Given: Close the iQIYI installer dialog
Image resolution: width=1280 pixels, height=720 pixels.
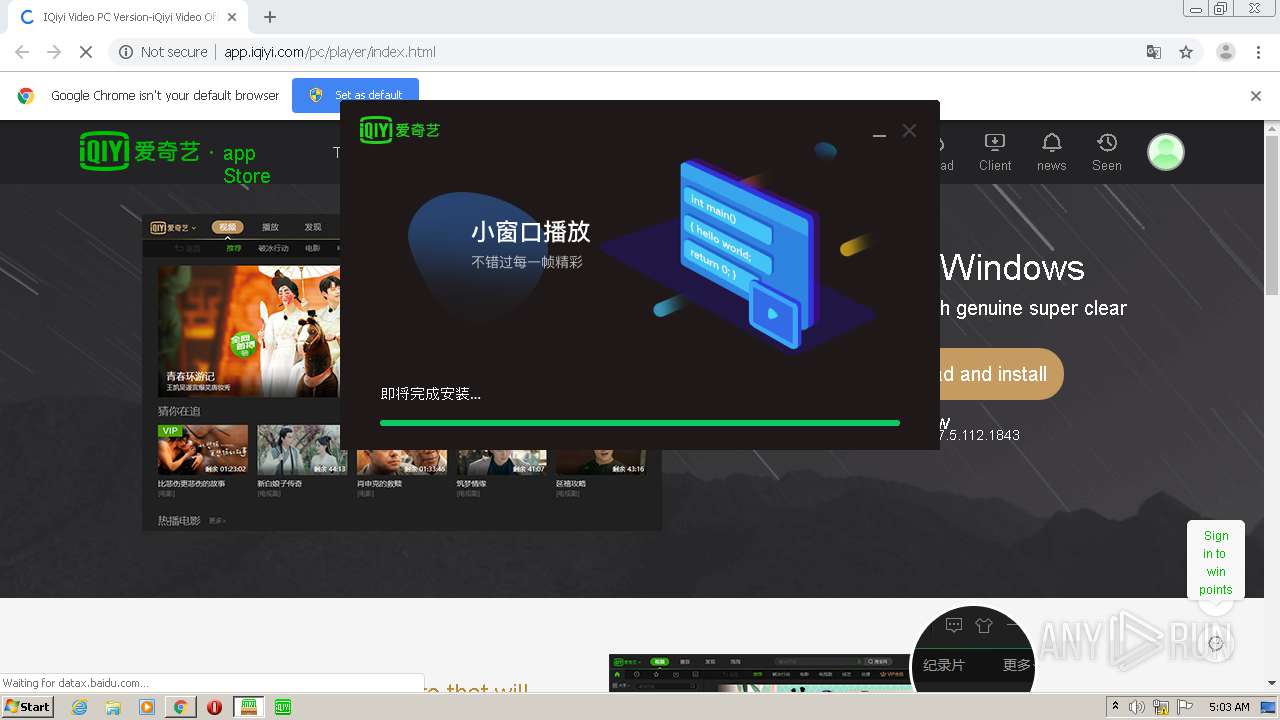Looking at the screenshot, I should point(909,130).
